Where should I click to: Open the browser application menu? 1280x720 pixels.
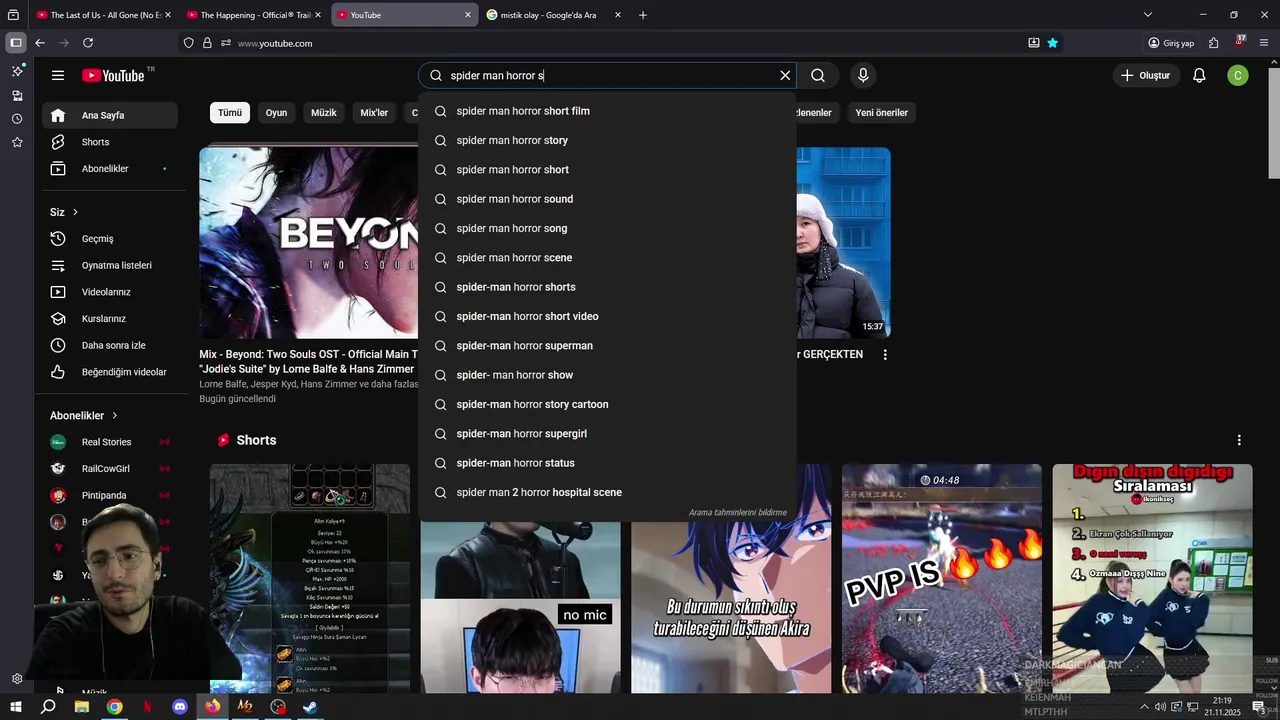click(x=1264, y=43)
